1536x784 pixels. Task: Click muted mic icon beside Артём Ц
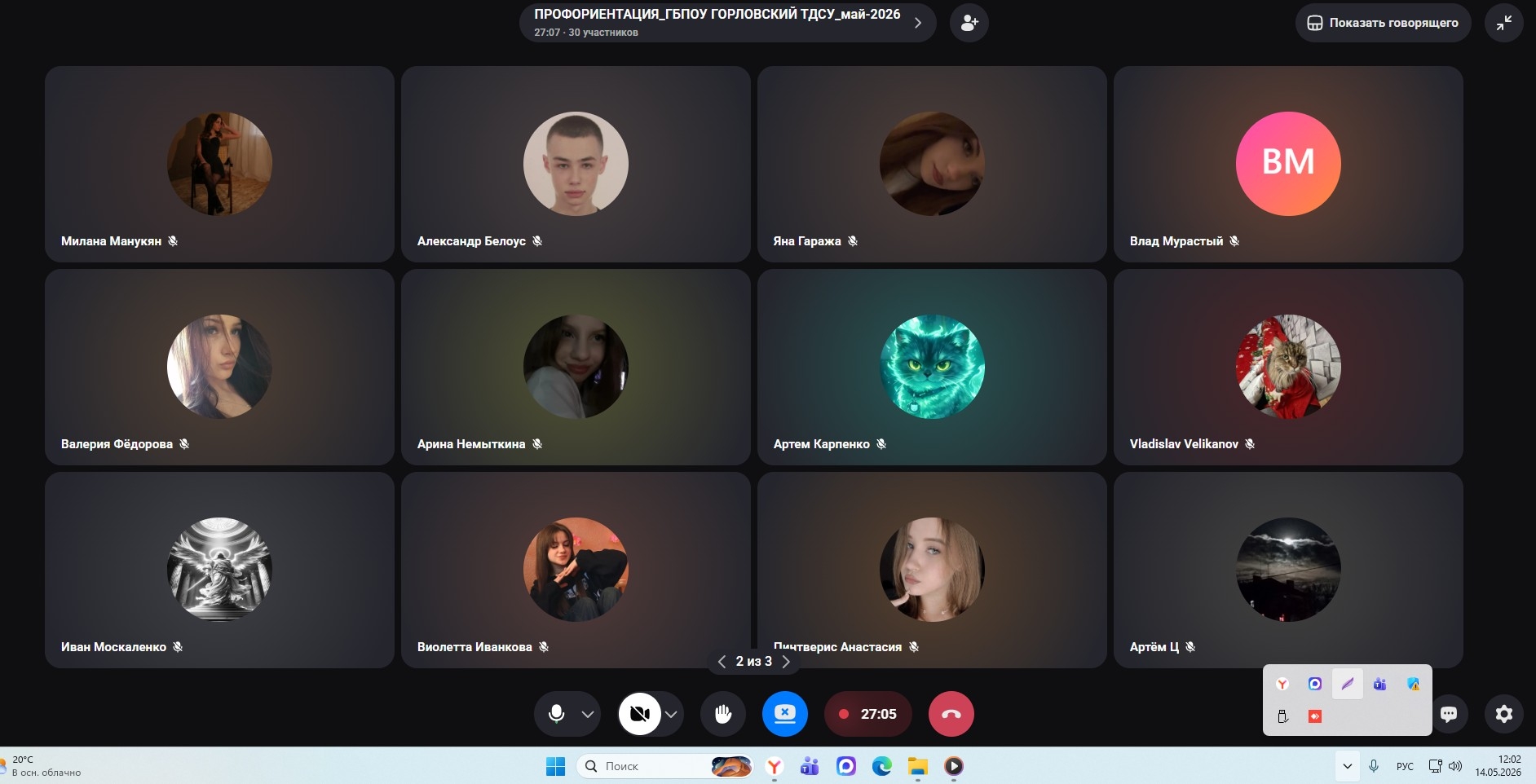1190,647
